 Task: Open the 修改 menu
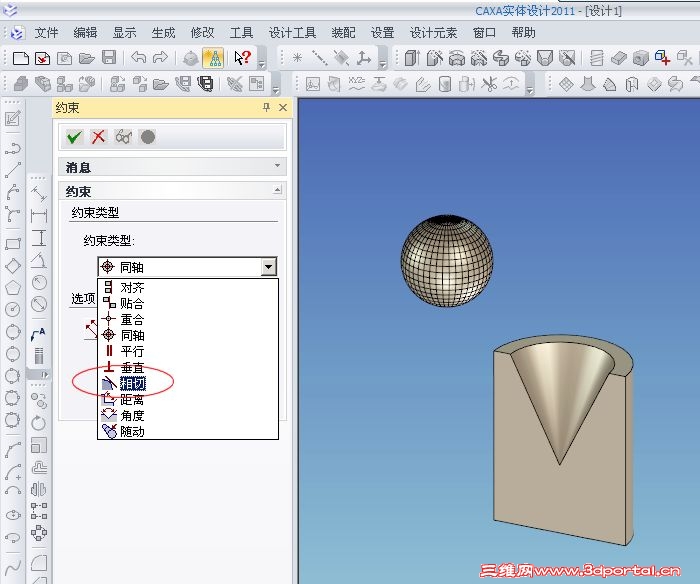coord(202,33)
